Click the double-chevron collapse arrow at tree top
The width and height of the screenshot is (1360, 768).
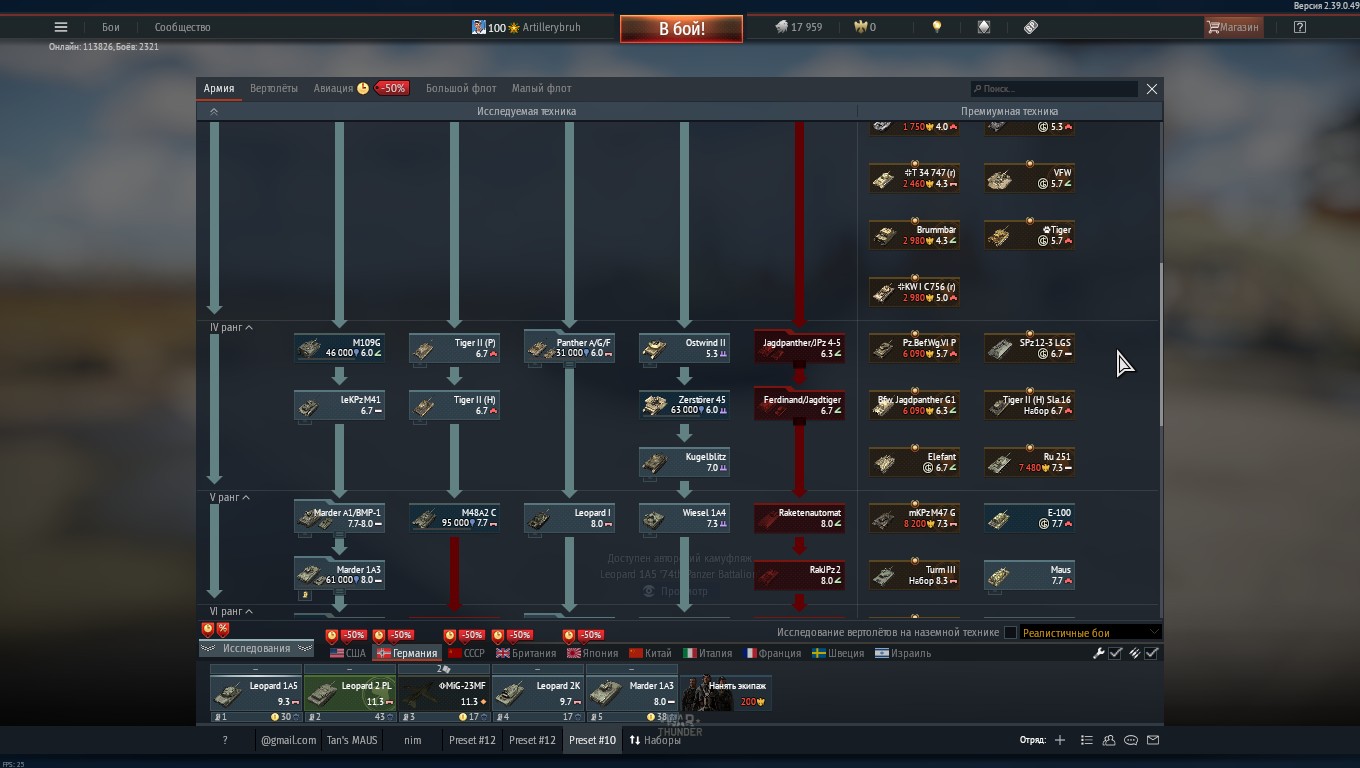[x=213, y=111]
